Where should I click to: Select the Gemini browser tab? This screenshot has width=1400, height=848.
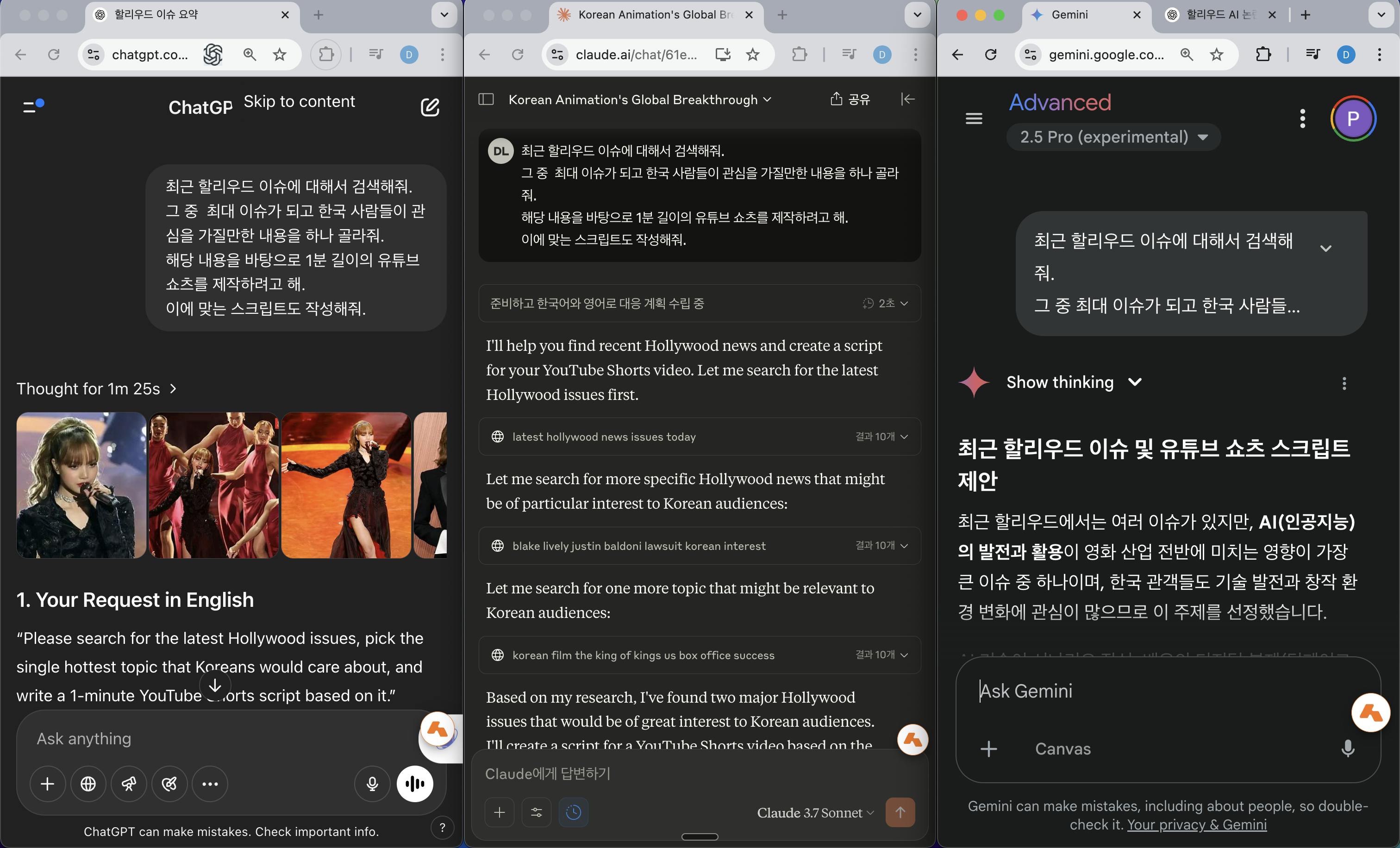pyautogui.click(x=1086, y=15)
